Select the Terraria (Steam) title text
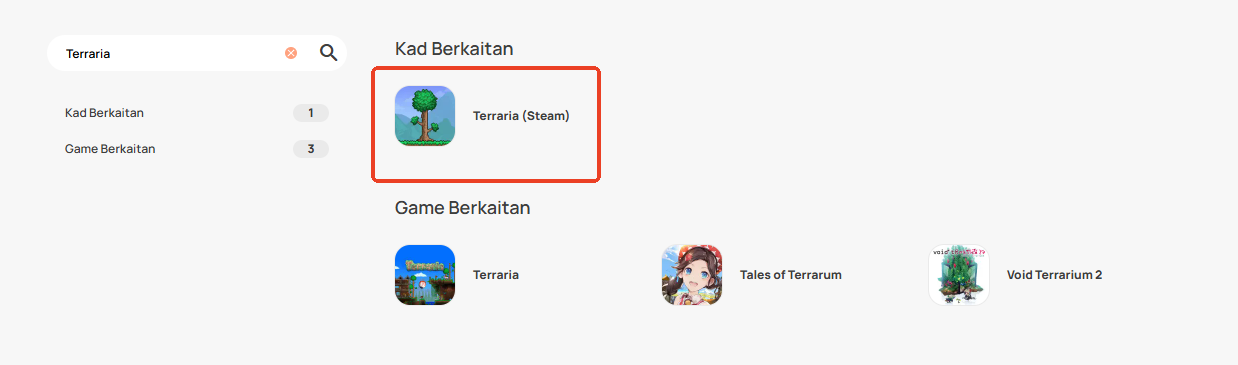 pos(521,116)
